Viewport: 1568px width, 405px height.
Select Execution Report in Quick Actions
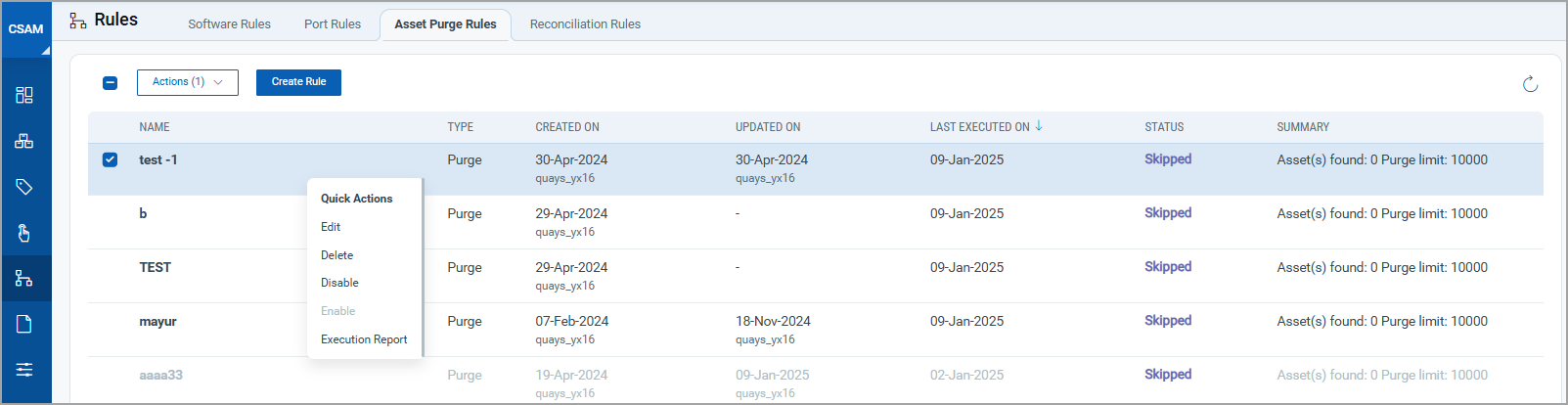pyautogui.click(x=364, y=339)
